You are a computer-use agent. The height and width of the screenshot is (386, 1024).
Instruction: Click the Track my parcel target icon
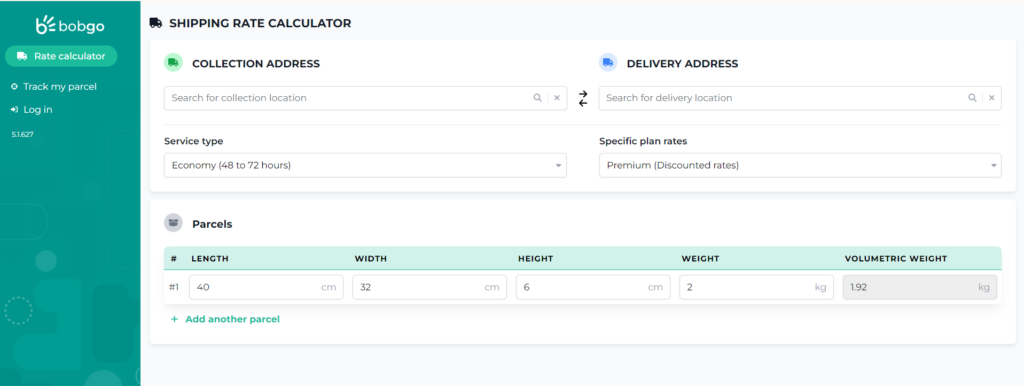(x=14, y=86)
